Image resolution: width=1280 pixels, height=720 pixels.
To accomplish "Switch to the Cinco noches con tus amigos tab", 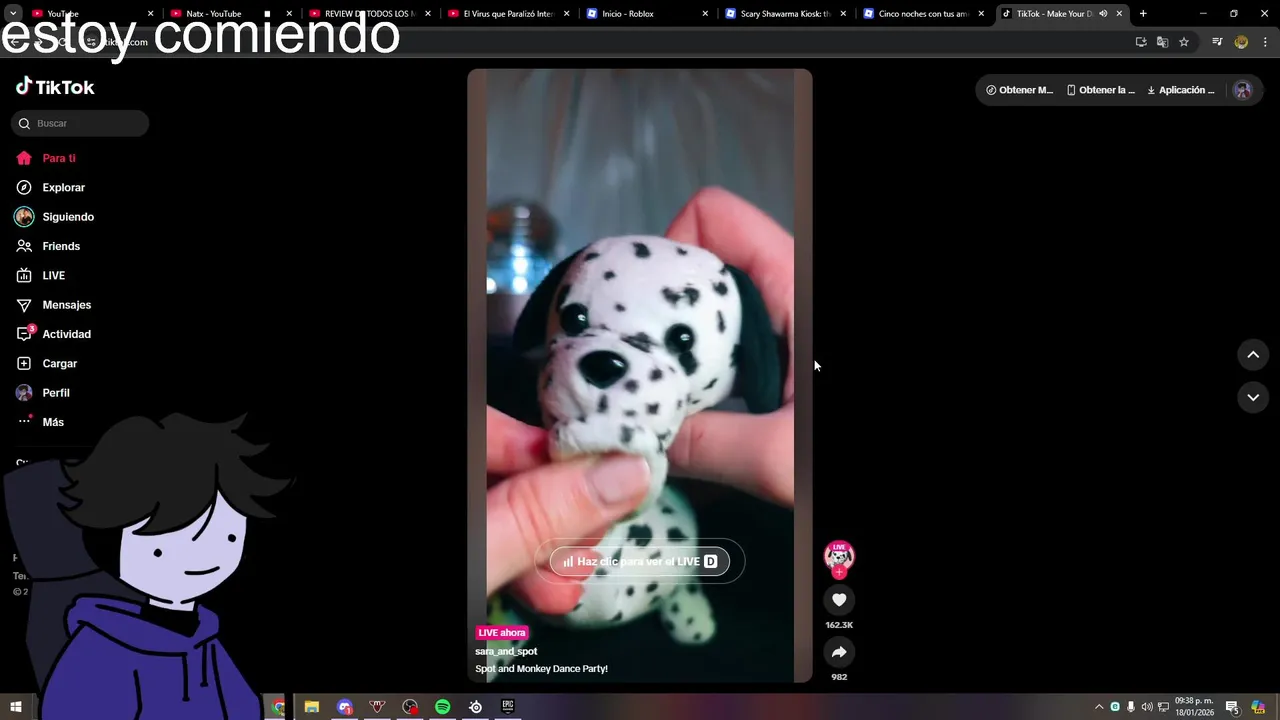I will click(922, 14).
